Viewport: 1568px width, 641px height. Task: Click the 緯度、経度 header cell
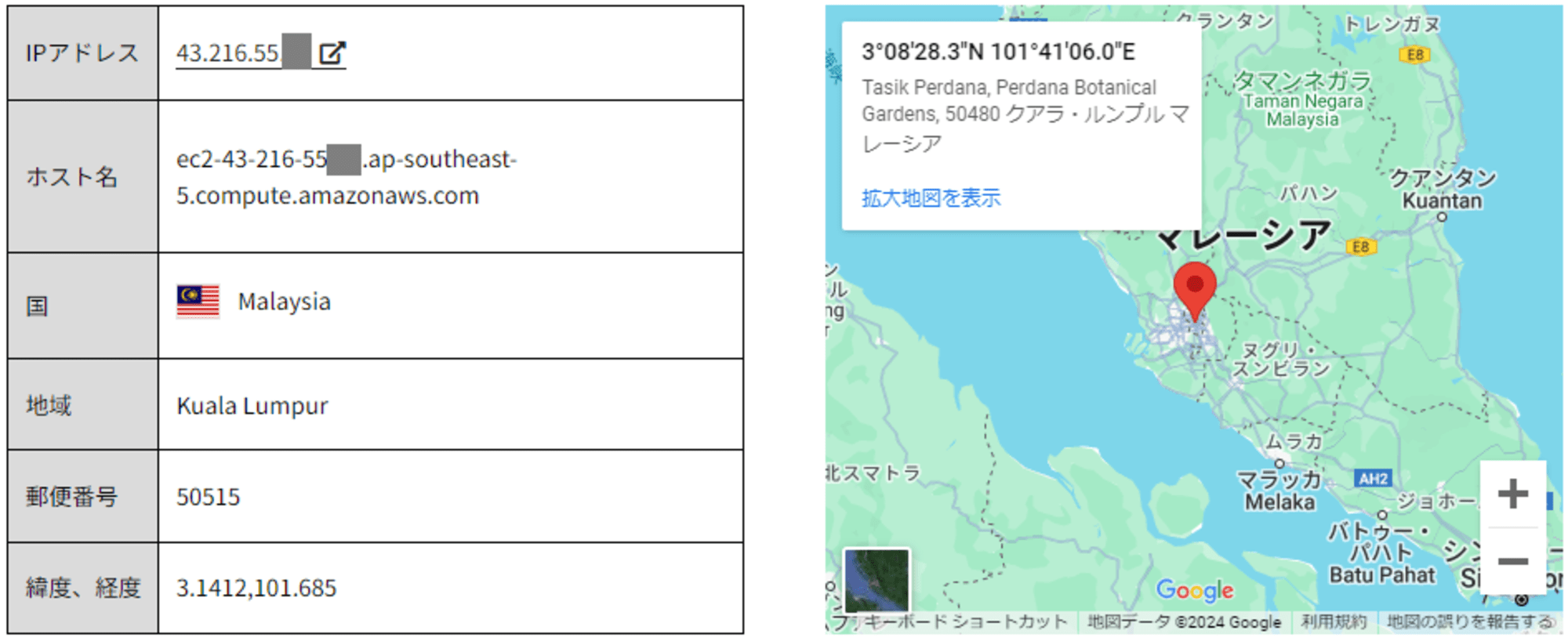point(82,588)
